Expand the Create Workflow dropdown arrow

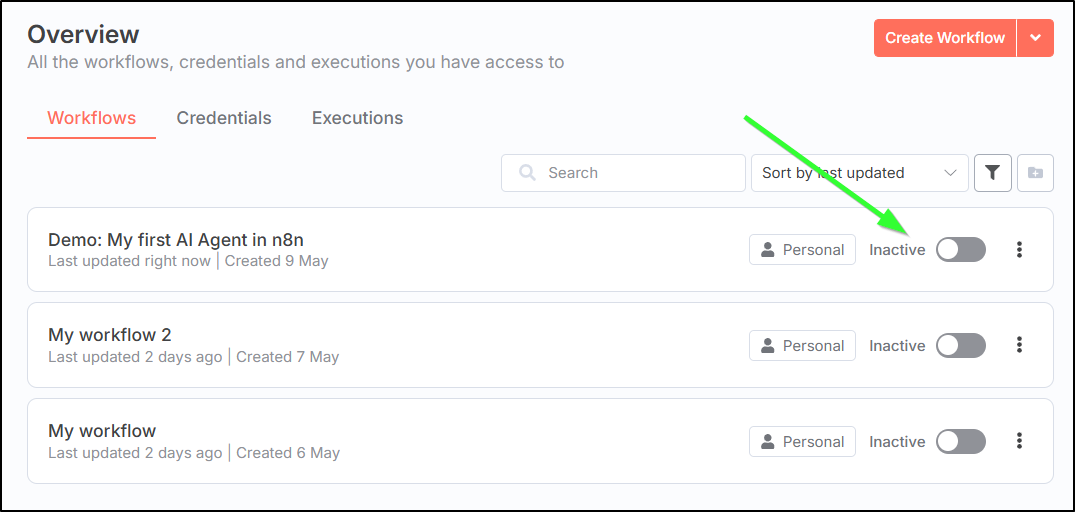coord(1036,38)
